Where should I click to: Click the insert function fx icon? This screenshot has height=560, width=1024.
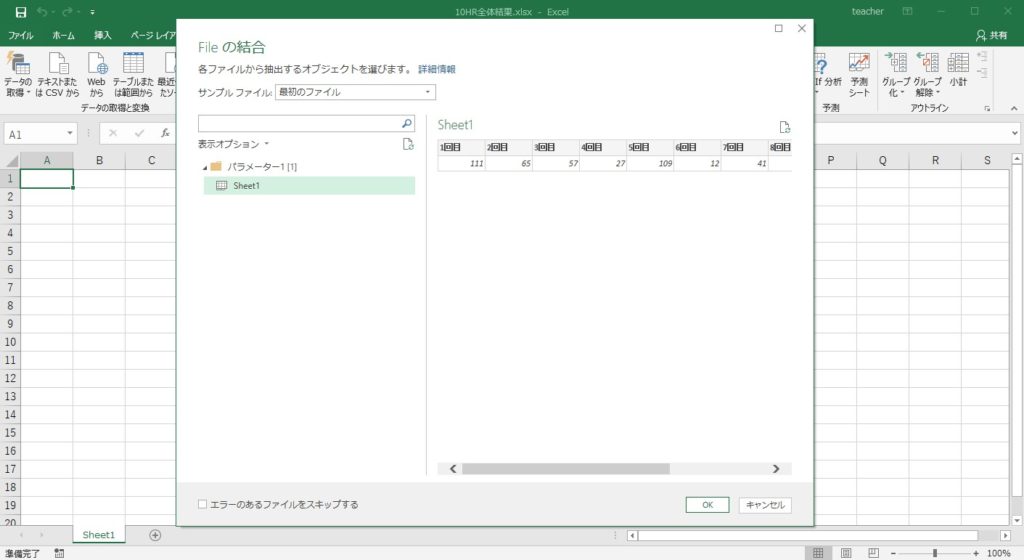(x=165, y=132)
